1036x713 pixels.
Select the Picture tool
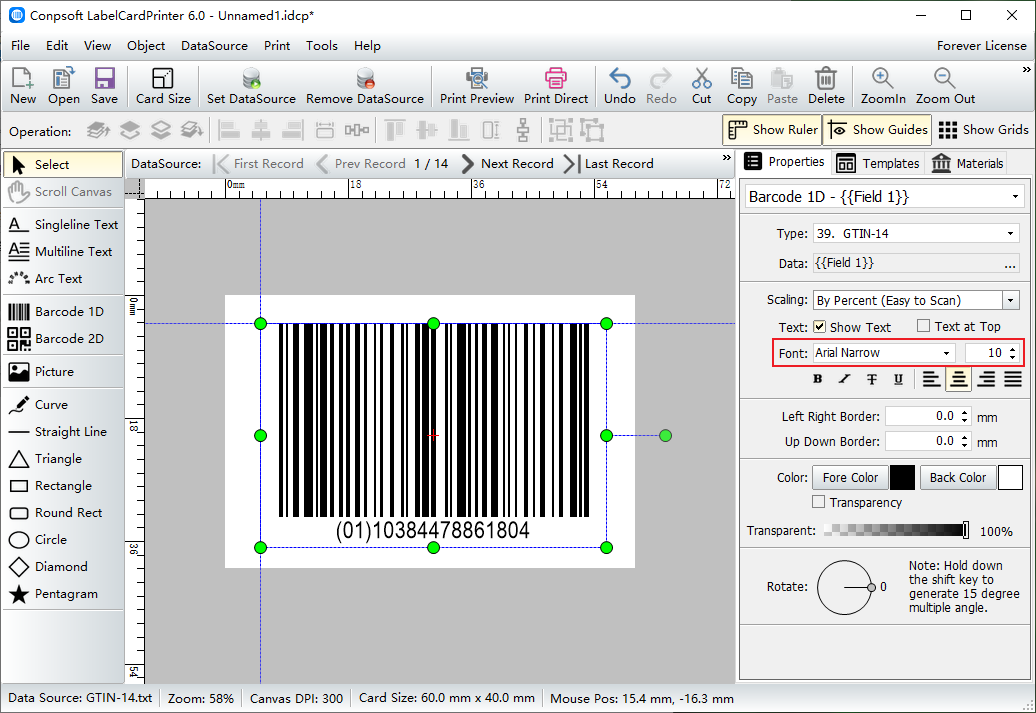[63, 371]
